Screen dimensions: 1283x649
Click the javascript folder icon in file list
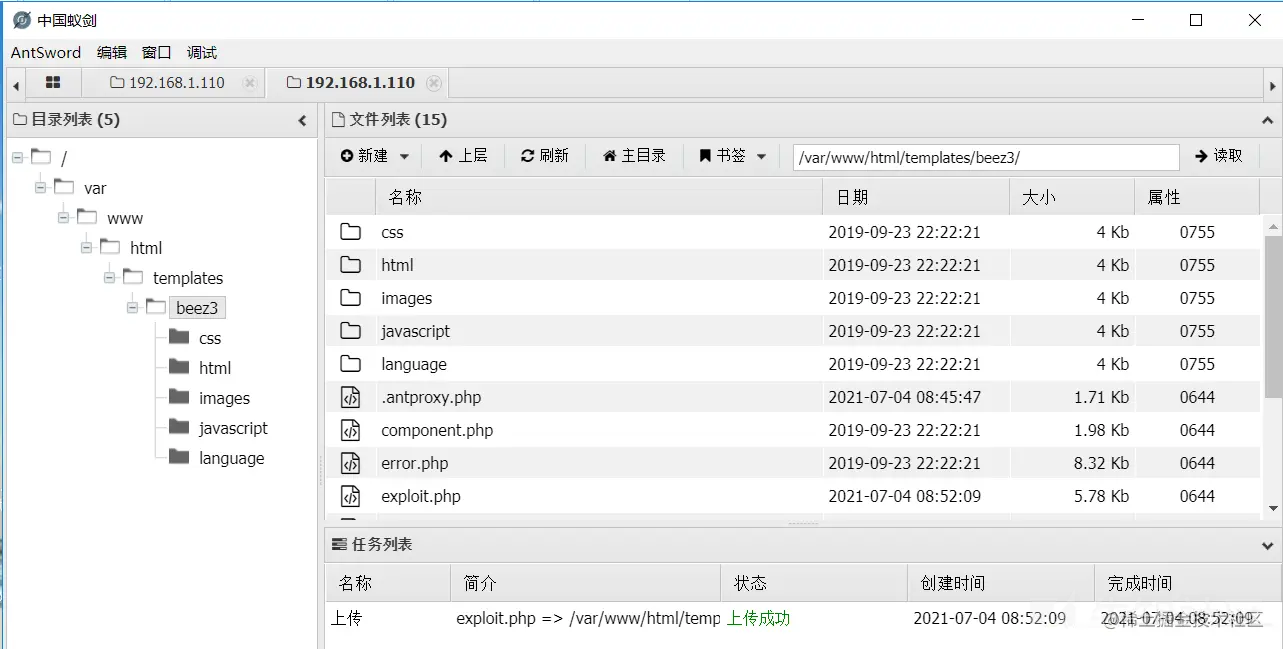[x=350, y=331]
